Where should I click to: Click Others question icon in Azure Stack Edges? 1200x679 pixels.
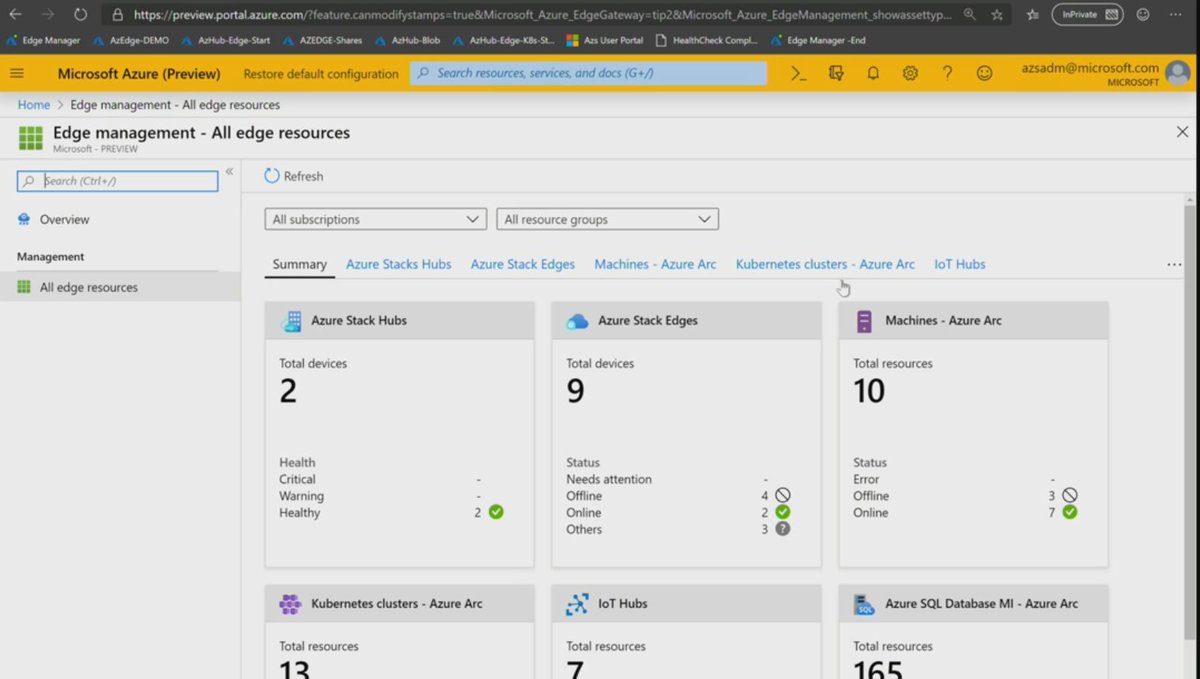(x=783, y=529)
